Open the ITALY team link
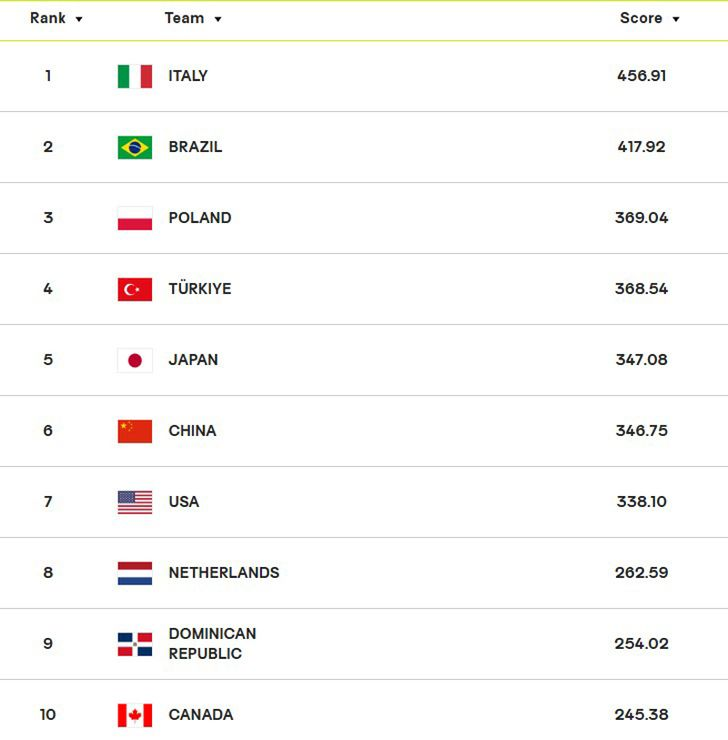This screenshot has width=728, height=740. (x=188, y=76)
